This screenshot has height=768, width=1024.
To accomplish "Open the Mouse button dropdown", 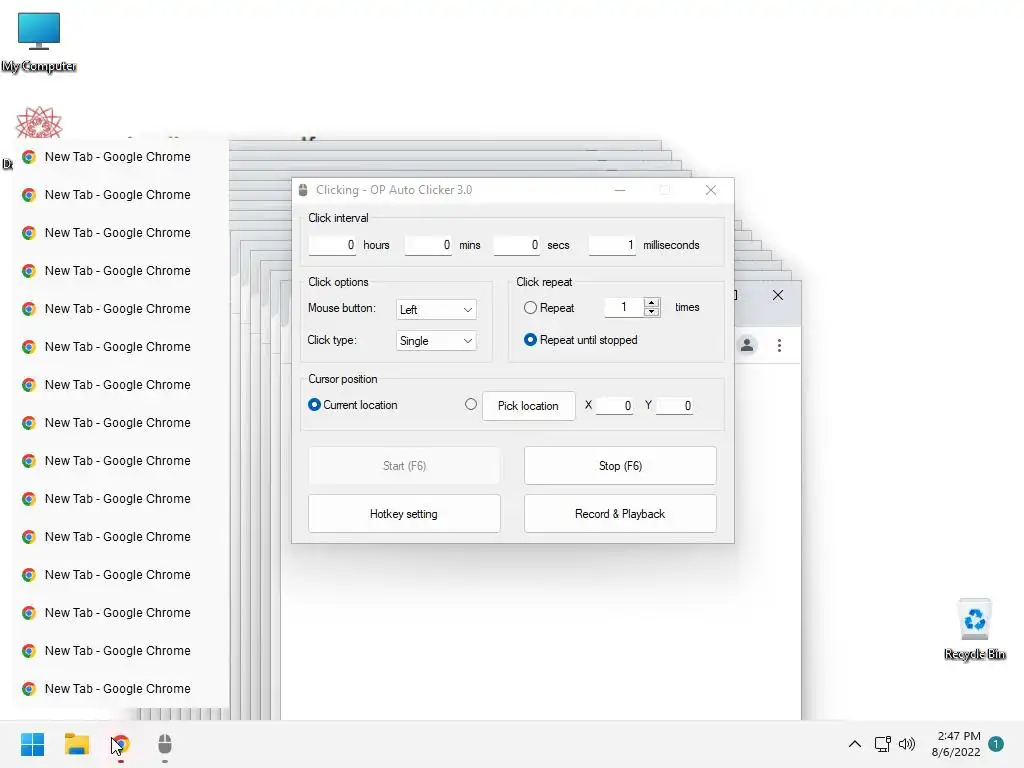I will pyautogui.click(x=436, y=310).
